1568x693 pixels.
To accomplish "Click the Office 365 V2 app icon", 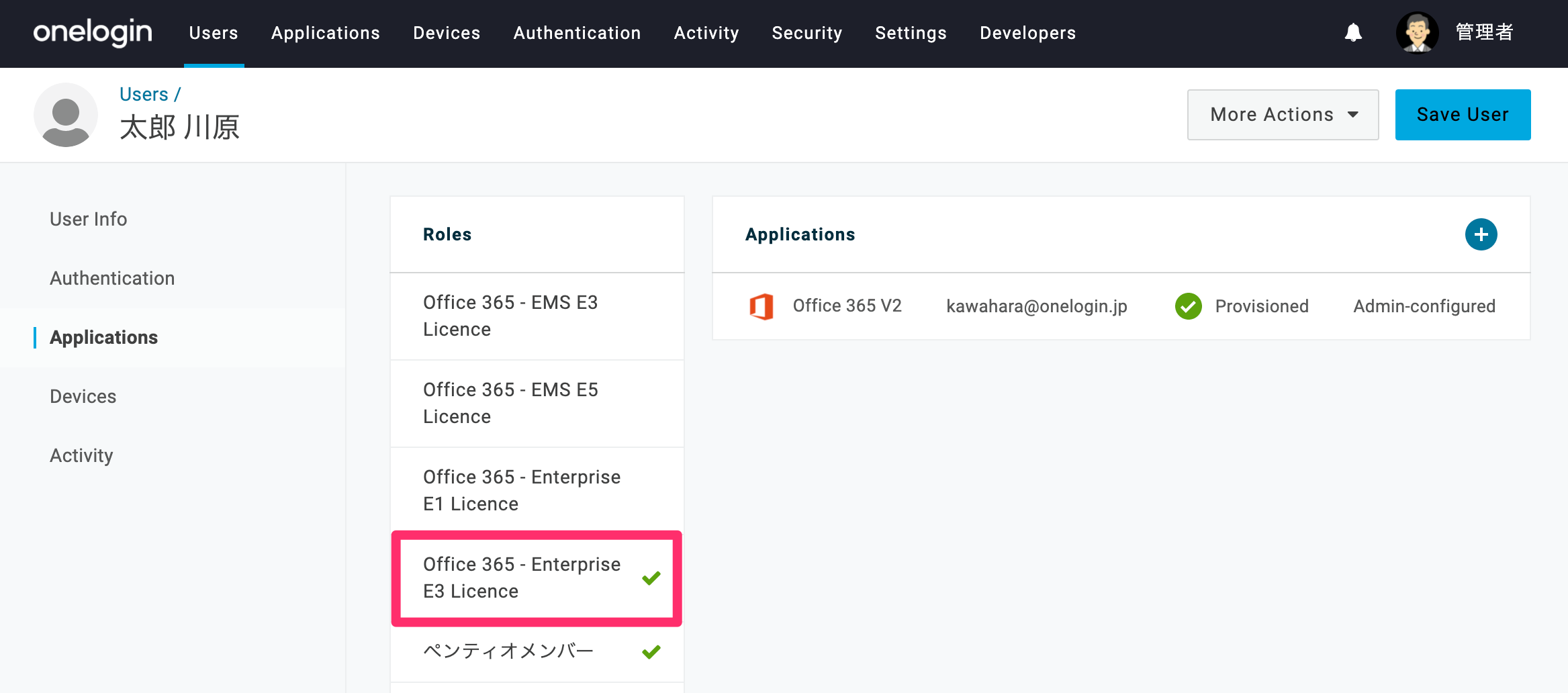I will click(762, 306).
